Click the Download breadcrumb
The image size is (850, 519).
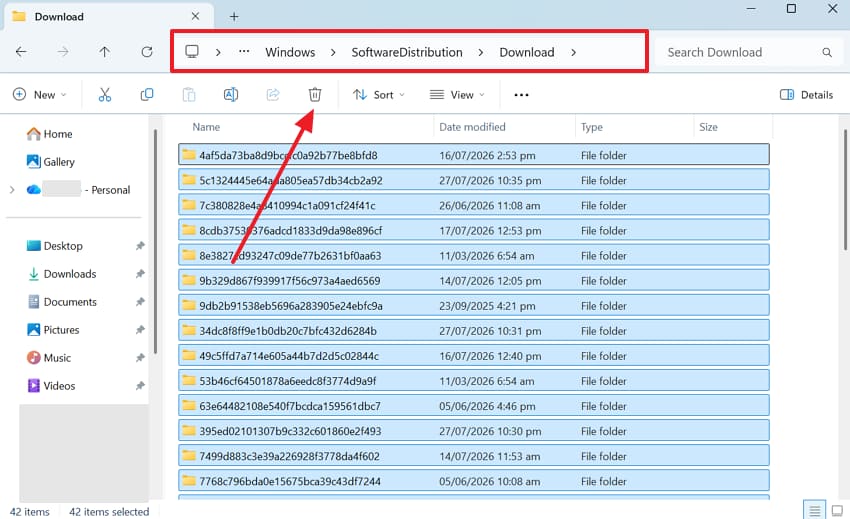[527, 52]
